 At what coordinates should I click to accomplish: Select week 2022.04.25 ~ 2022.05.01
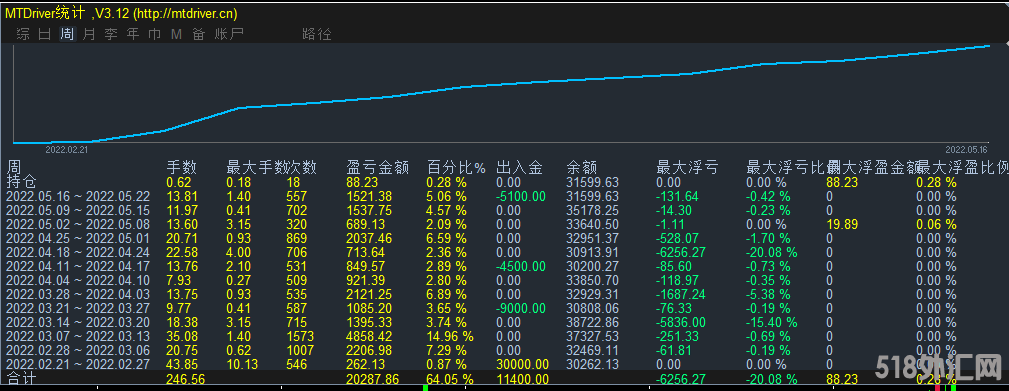pos(78,238)
